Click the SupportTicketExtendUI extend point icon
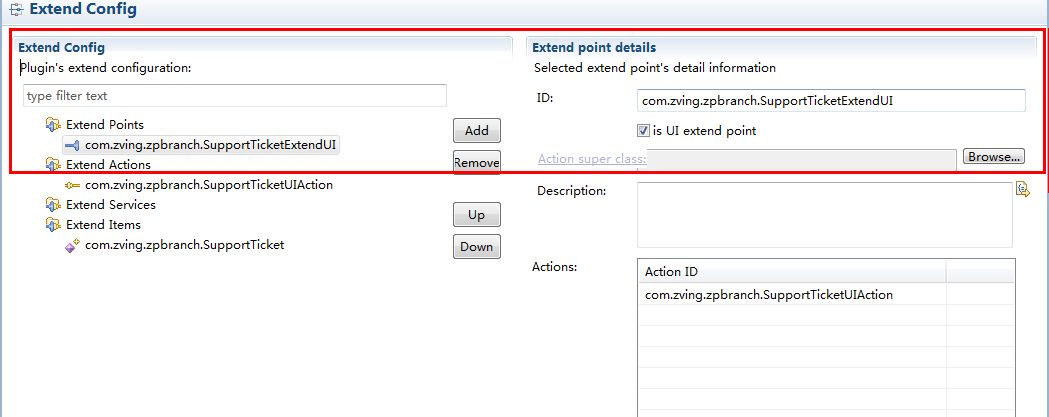The image size is (1049, 417). (x=72, y=145)
